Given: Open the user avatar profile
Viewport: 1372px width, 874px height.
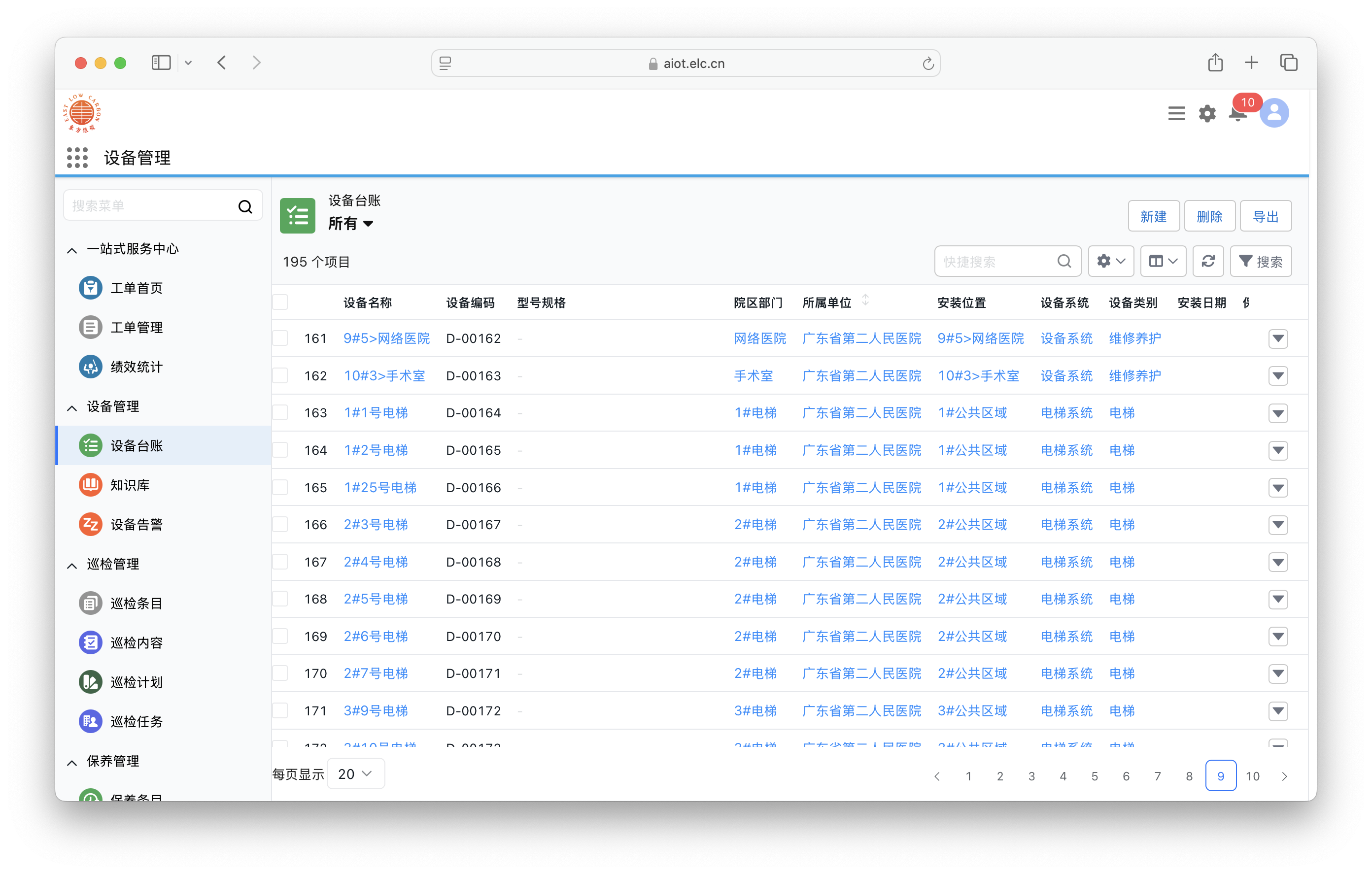Looking at the screenshot, I should pyautogui.click(x=1274, y=113).
